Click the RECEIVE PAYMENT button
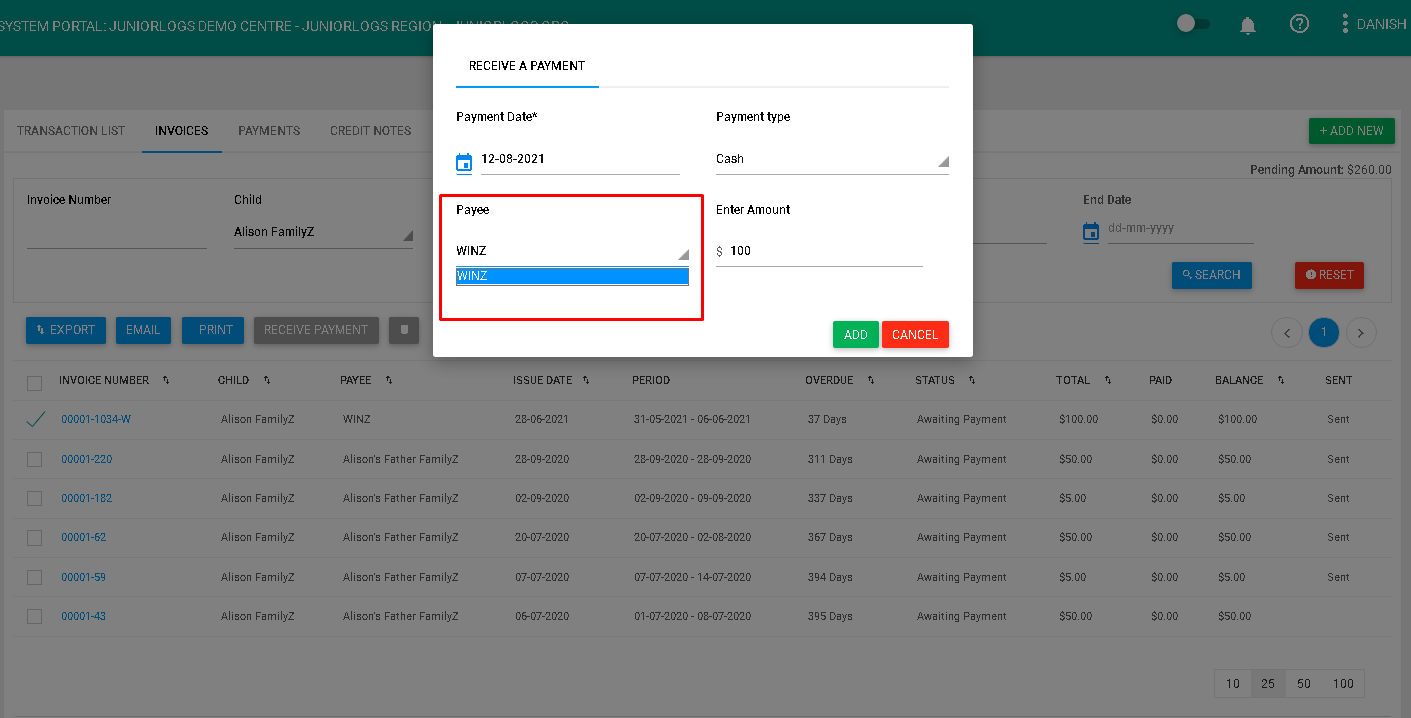The image size is (1411, 718). tap(316, 330)
